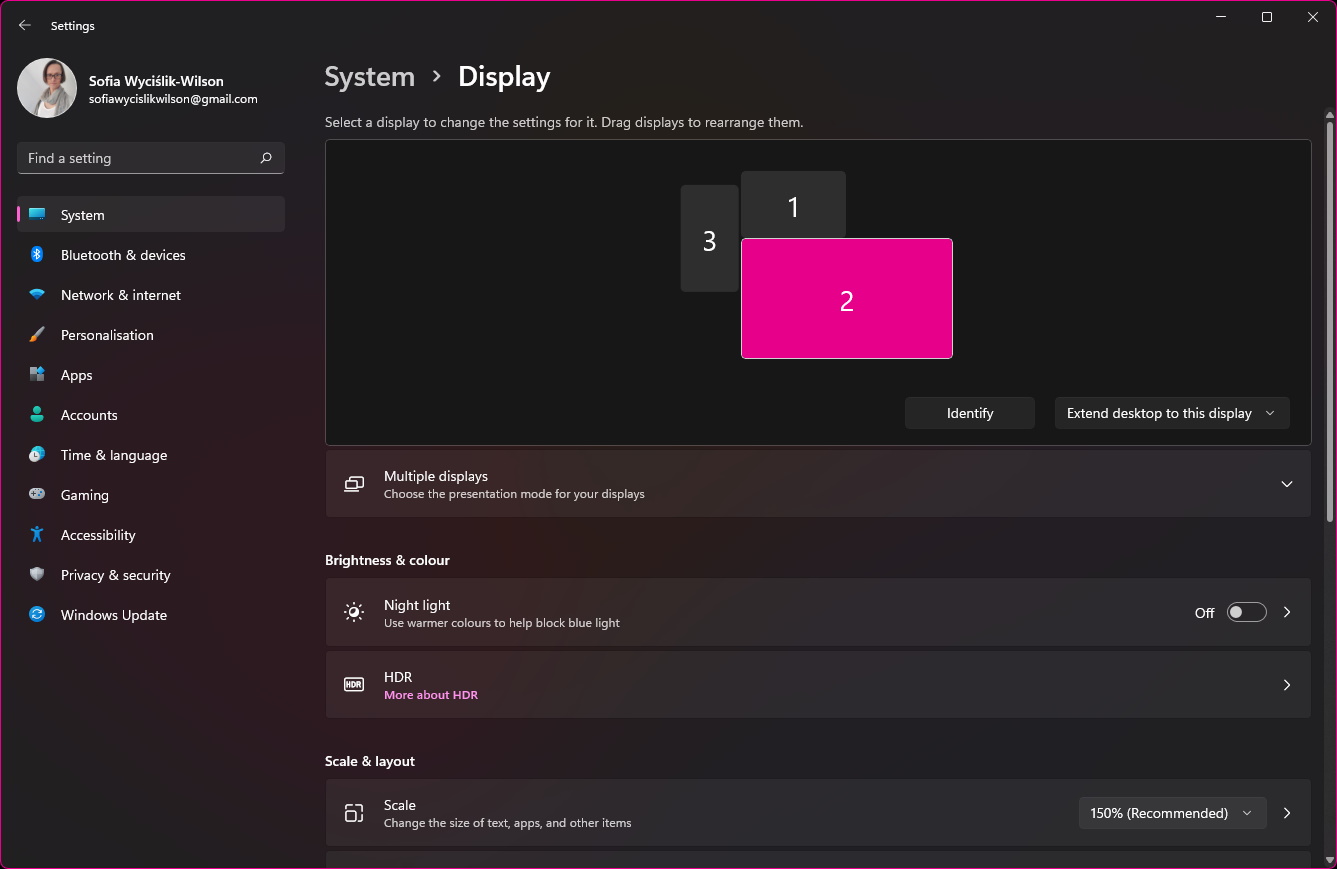Image resolution: width=1337 pixels, height=869 pixels.
Task: Expand the Multiple displays section
Action: point(1287,484)
